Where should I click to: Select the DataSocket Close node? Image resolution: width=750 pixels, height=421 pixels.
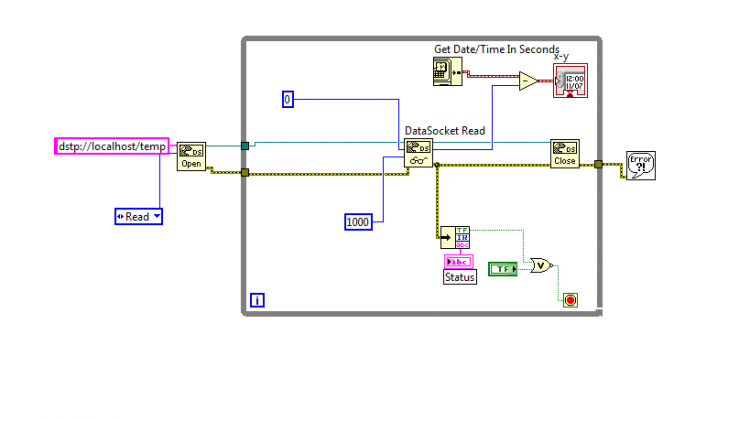click(x=565, y=154)
